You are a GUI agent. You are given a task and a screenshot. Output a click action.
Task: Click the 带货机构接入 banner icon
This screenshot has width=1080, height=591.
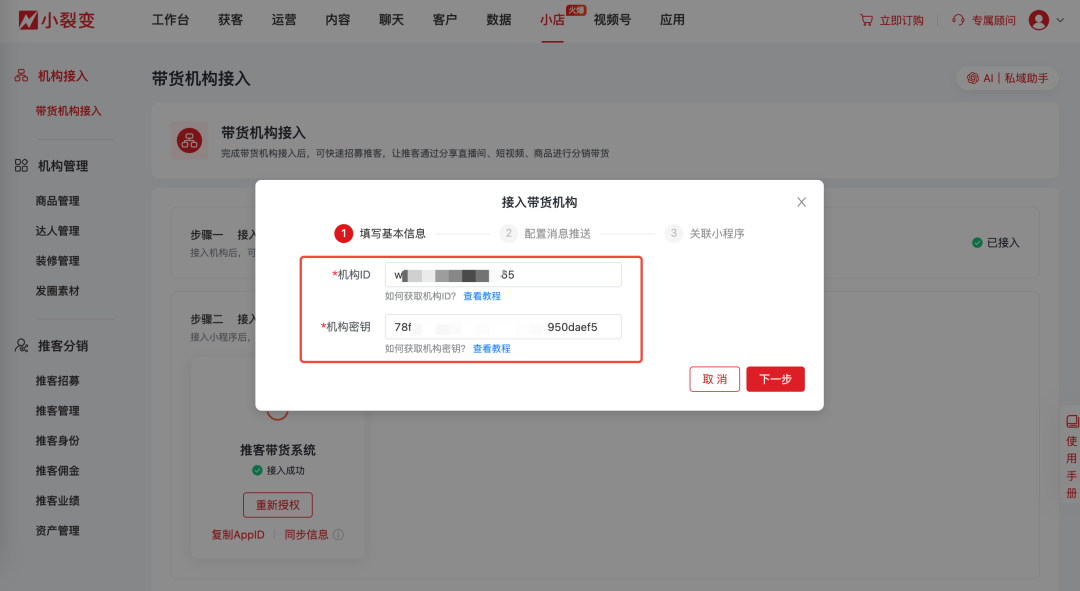pyautogui.click(x=187, y=140)
